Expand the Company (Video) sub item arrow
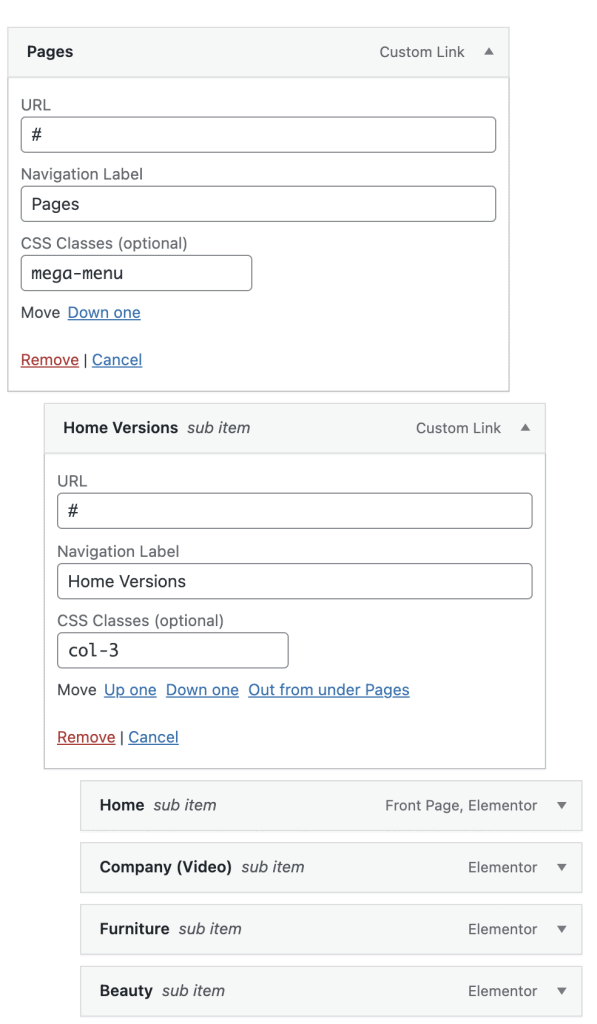This screenshot has width=597, height=1024. (562, 867)
